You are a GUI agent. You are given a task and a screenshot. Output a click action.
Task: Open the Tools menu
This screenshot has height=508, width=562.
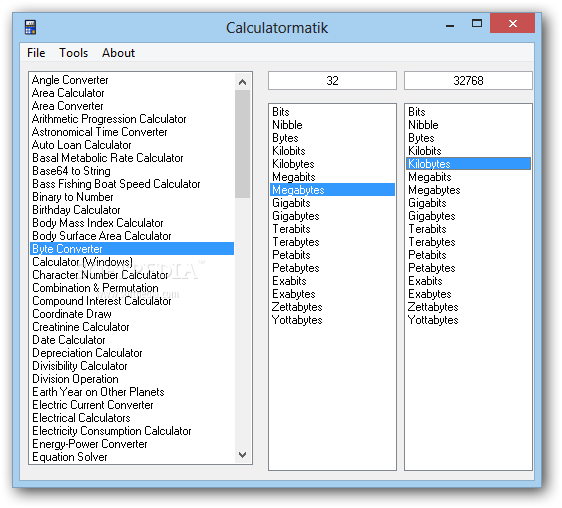click(x=73, y=53)
